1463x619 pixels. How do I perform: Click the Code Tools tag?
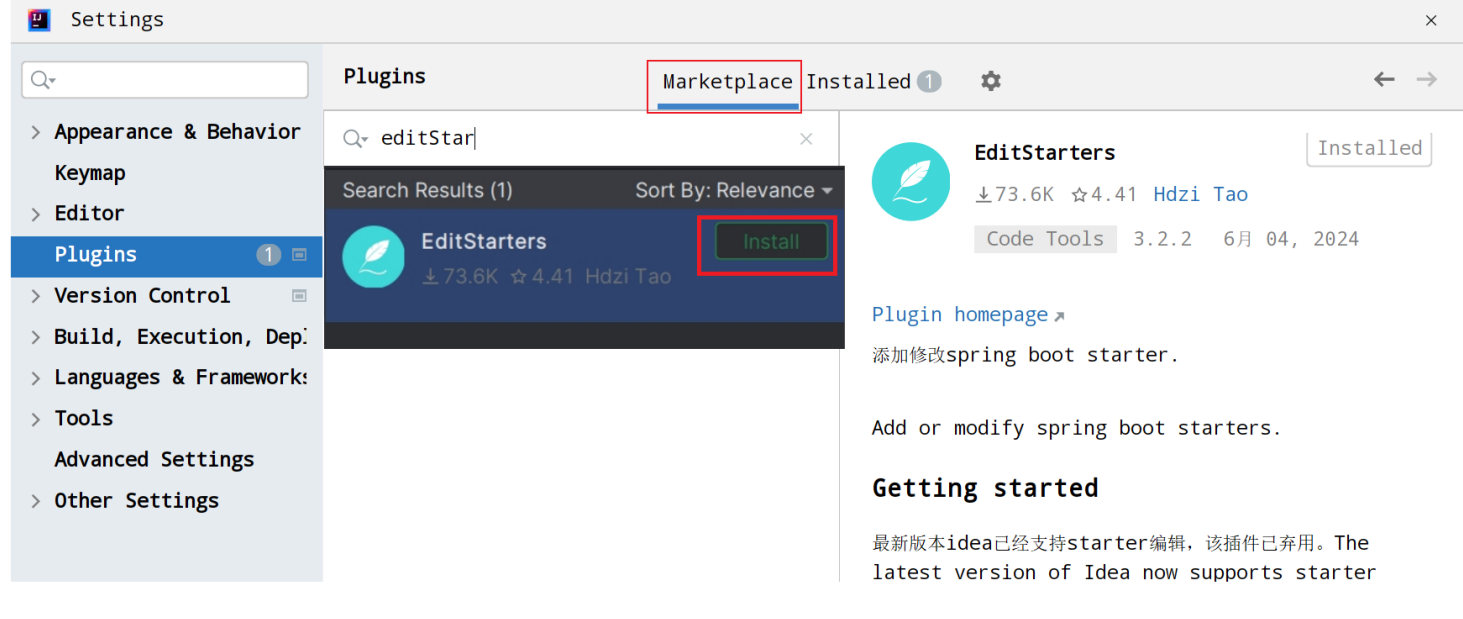point(1045,239)
